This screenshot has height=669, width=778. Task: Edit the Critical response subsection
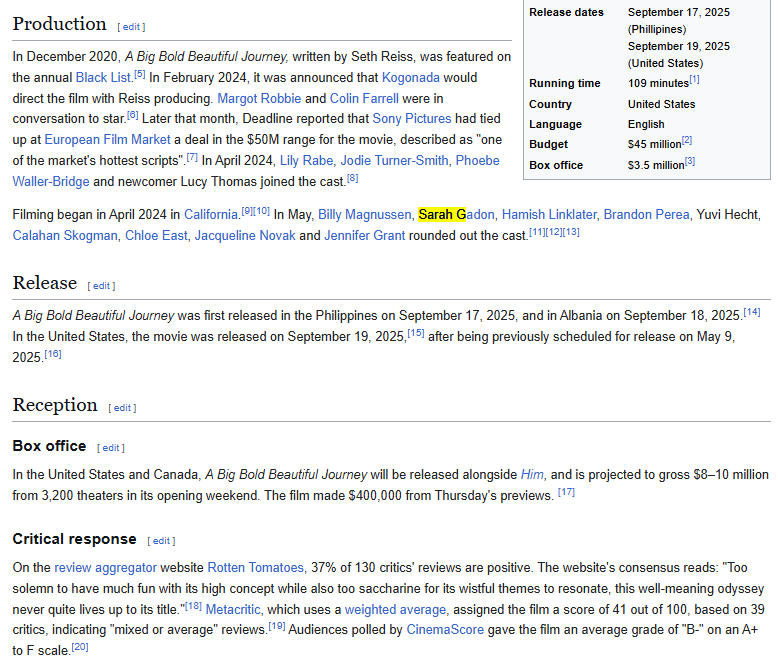pyautogui.click(x=161, y=541)
